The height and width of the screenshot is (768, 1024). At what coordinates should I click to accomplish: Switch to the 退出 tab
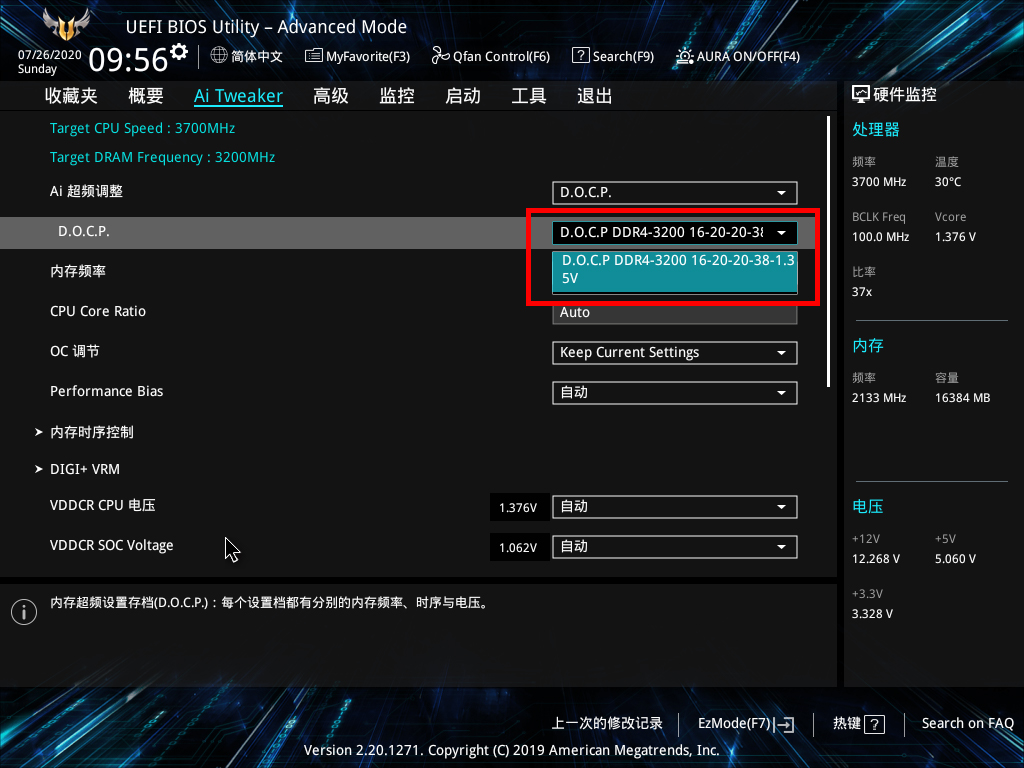[x=594, y=96]
